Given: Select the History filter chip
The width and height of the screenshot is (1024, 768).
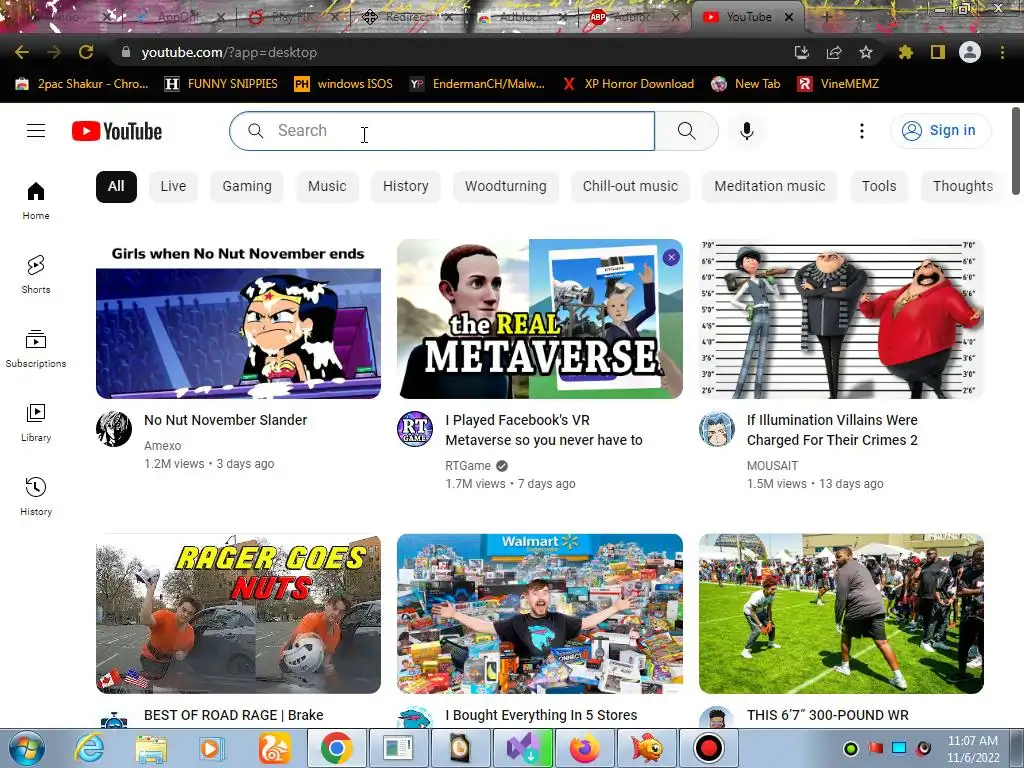Looking at the screenshot, I should [406, 186].
